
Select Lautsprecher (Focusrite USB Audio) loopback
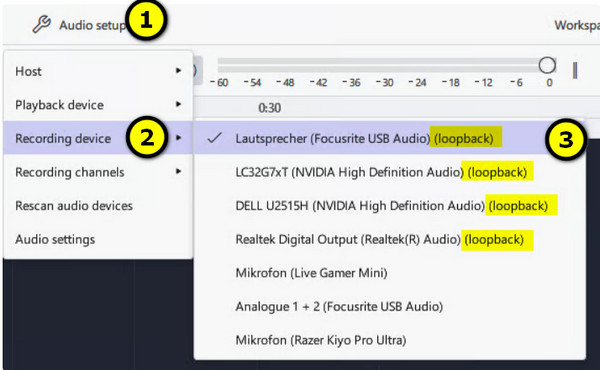pyautogui.click(x=390, y=138)
